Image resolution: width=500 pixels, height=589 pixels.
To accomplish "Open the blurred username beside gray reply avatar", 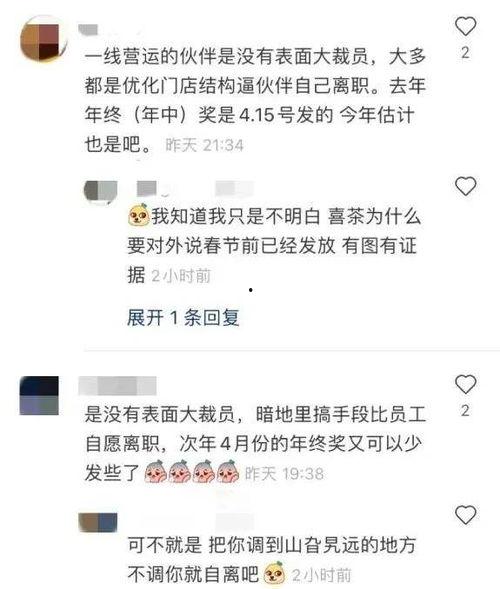I will point(147,188).
